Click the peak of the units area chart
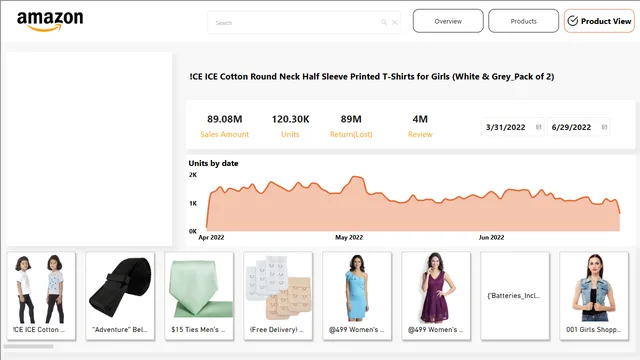The height and width of the screenshot is (360, 640). (357, 177)
